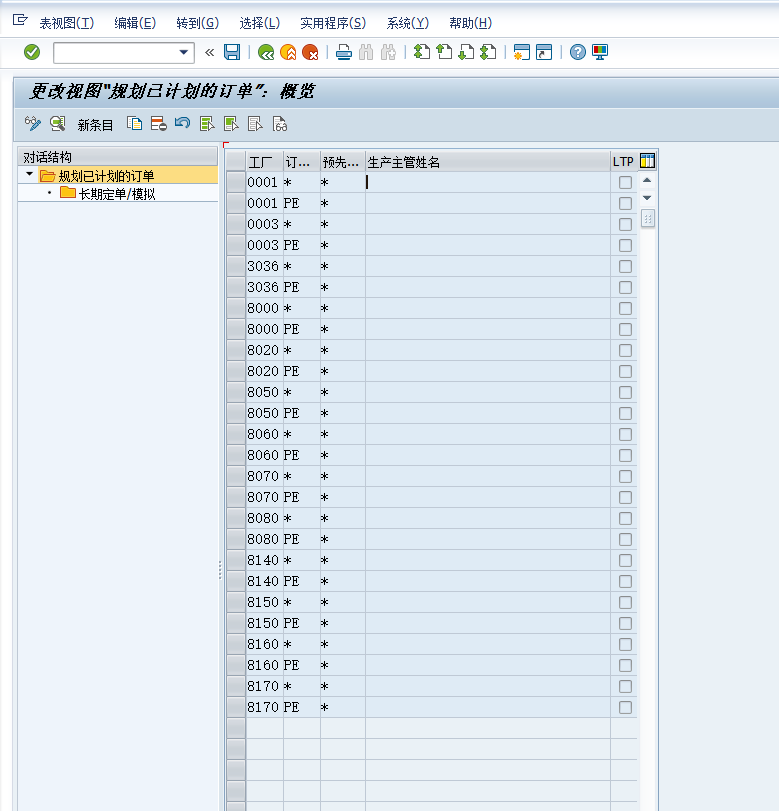The image size is (779, 811).
Task: Check LTP box for row 0003 *
Action: [x=625, y=224]
